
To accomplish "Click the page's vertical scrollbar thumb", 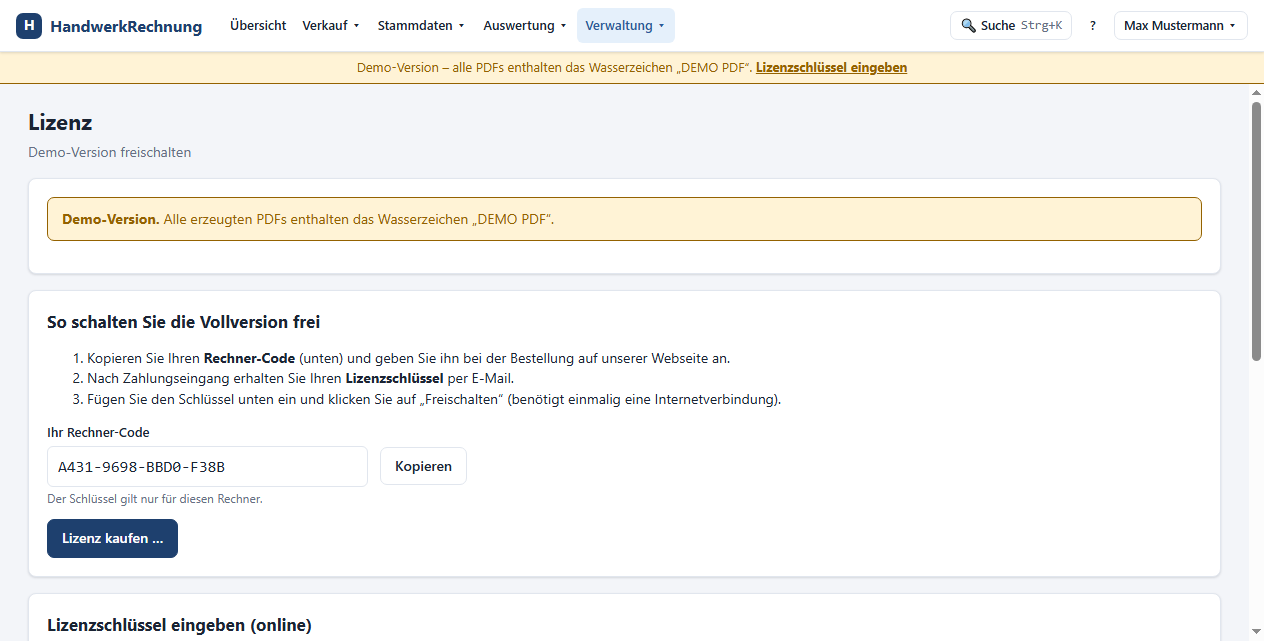I will pyautogui.click(x=1257, y=230).
